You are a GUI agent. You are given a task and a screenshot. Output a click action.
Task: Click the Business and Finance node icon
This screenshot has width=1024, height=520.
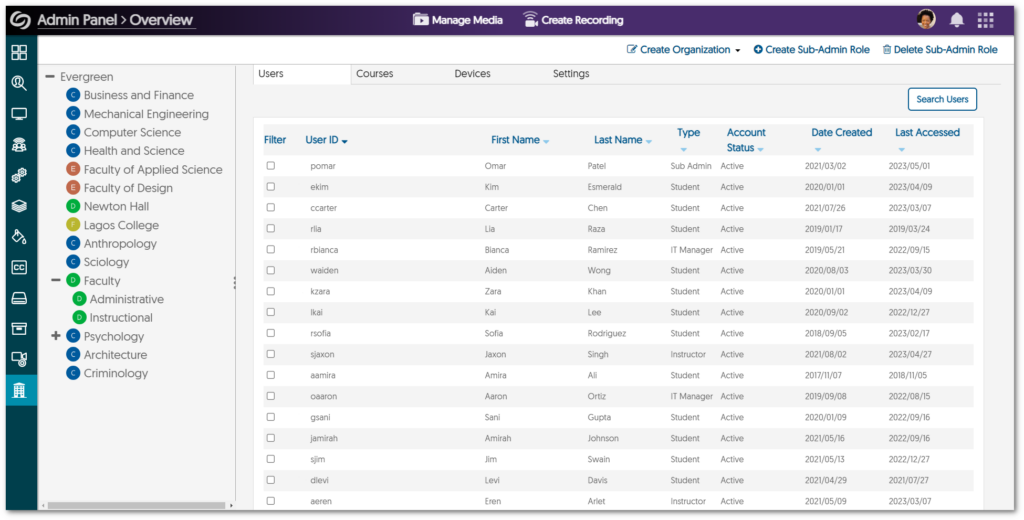pyautogui.click(x=73, y=95)
